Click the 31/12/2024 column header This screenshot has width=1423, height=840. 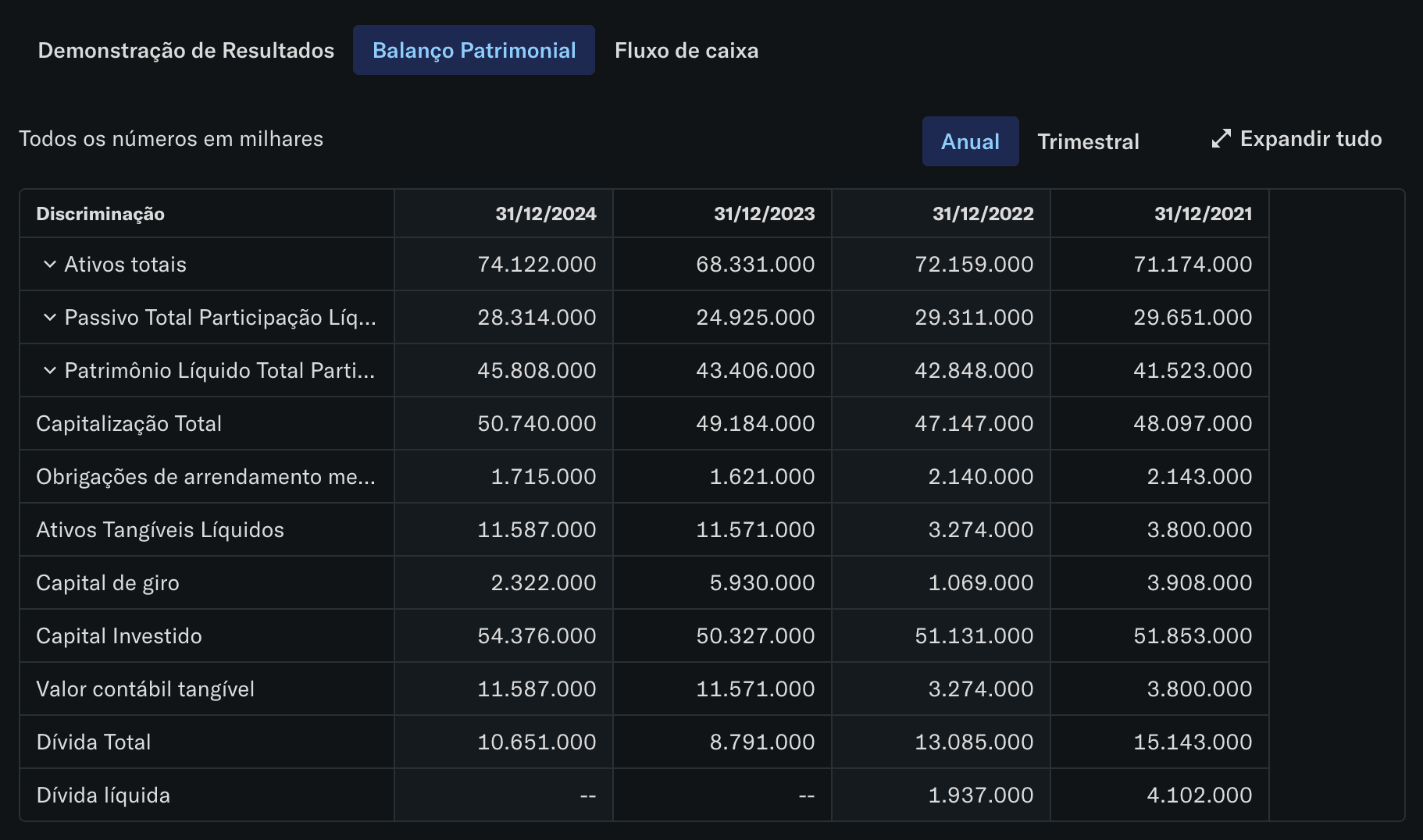[x=545, y=214]
